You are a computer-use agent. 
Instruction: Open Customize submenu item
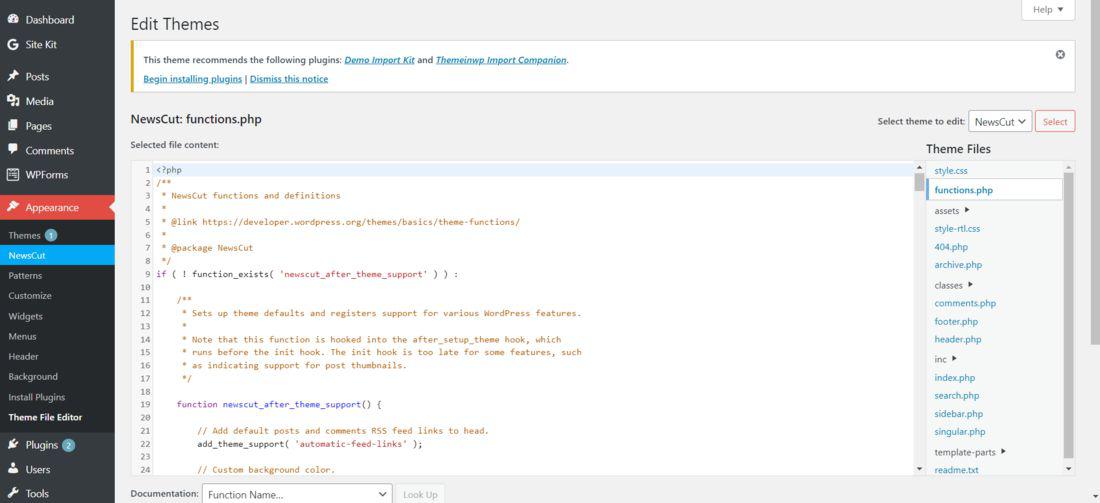pyautogui.click(x=29, y=296)
